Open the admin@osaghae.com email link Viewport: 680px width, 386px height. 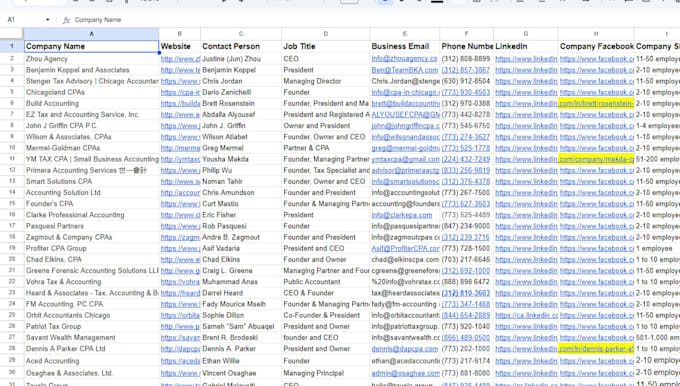pyautogui.click(x=405, y=373)
